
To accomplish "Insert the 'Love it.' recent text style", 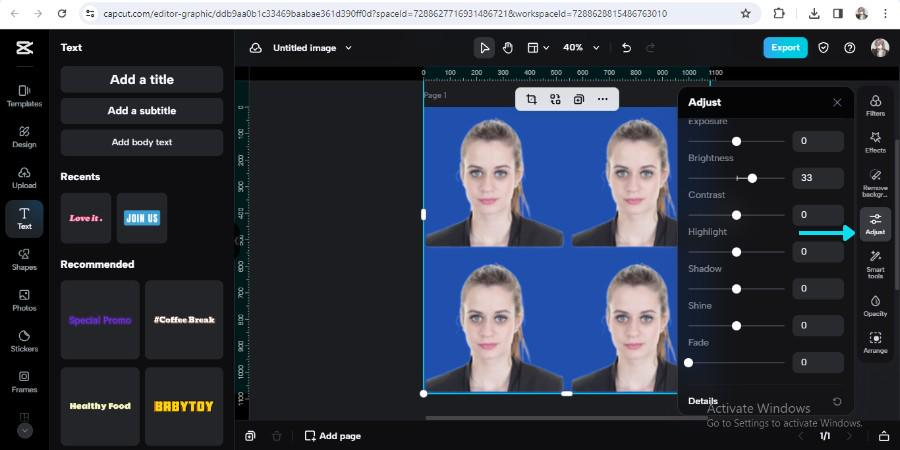I will 86,218.
